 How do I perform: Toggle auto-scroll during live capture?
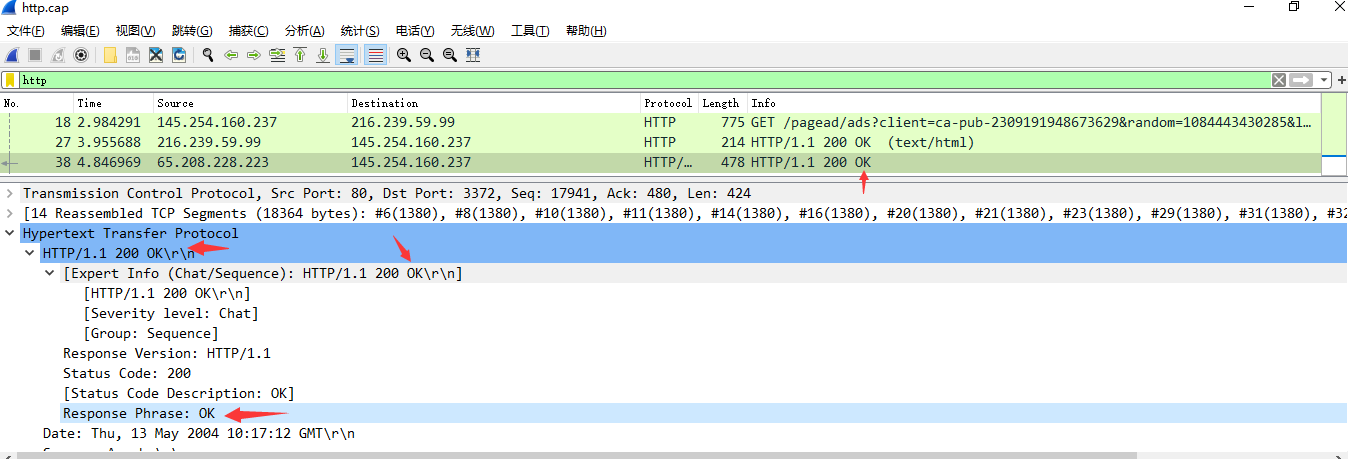click(x=347, y=55)
